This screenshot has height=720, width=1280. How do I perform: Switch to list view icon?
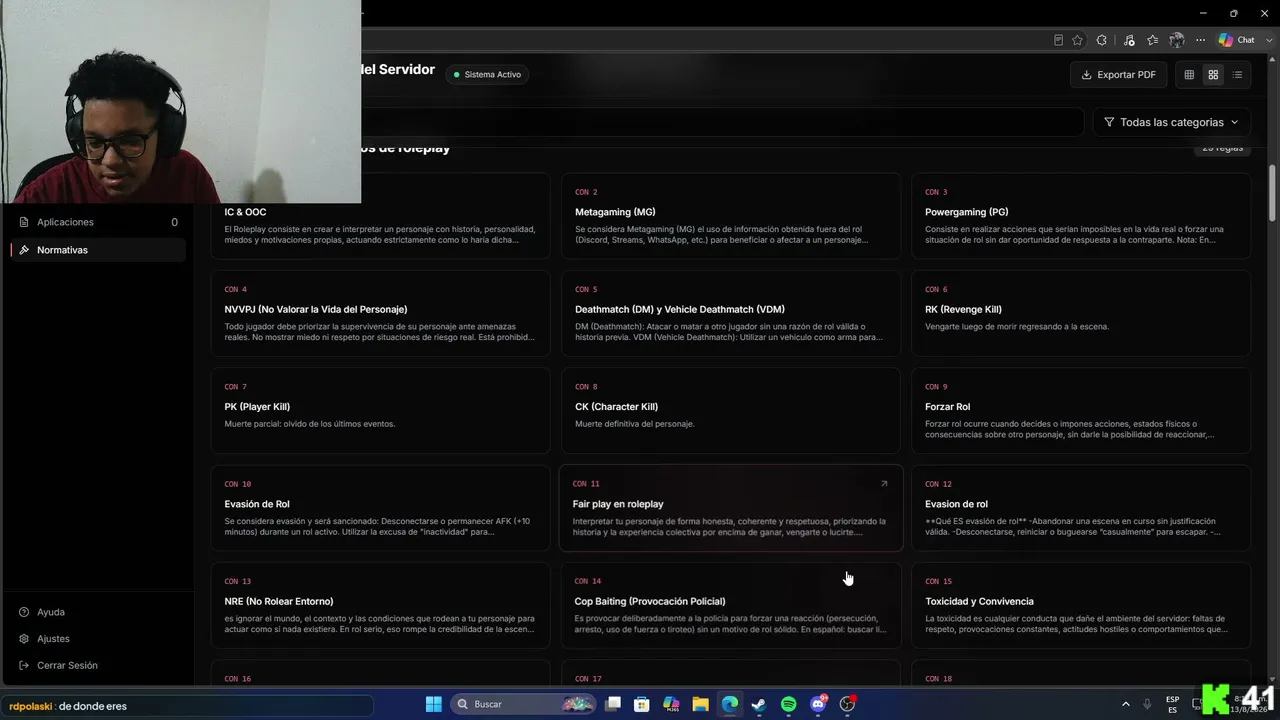tap(1237, 75)
